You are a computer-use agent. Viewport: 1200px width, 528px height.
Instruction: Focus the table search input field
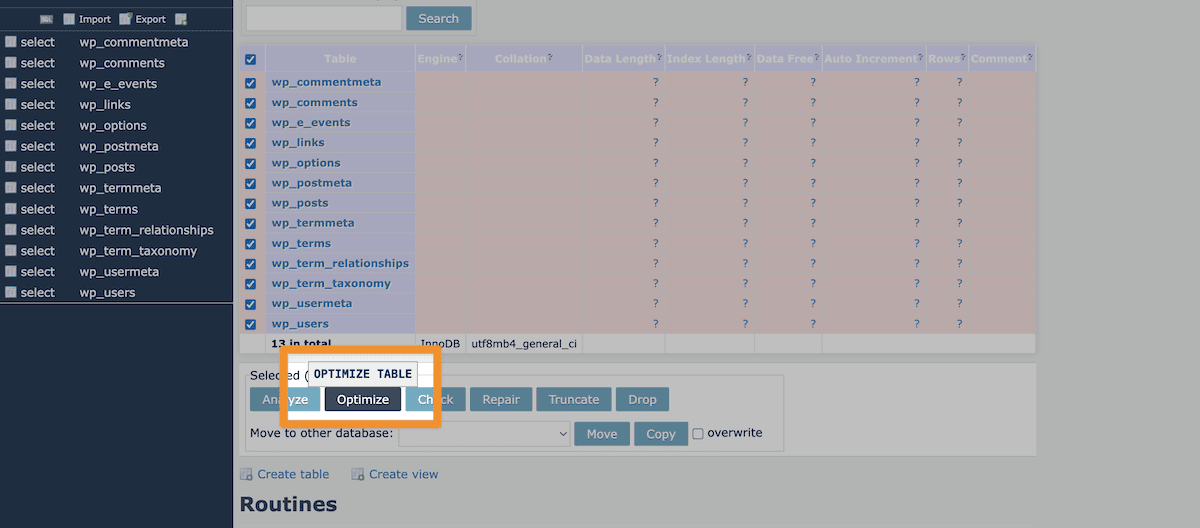(x=323, y=18)
